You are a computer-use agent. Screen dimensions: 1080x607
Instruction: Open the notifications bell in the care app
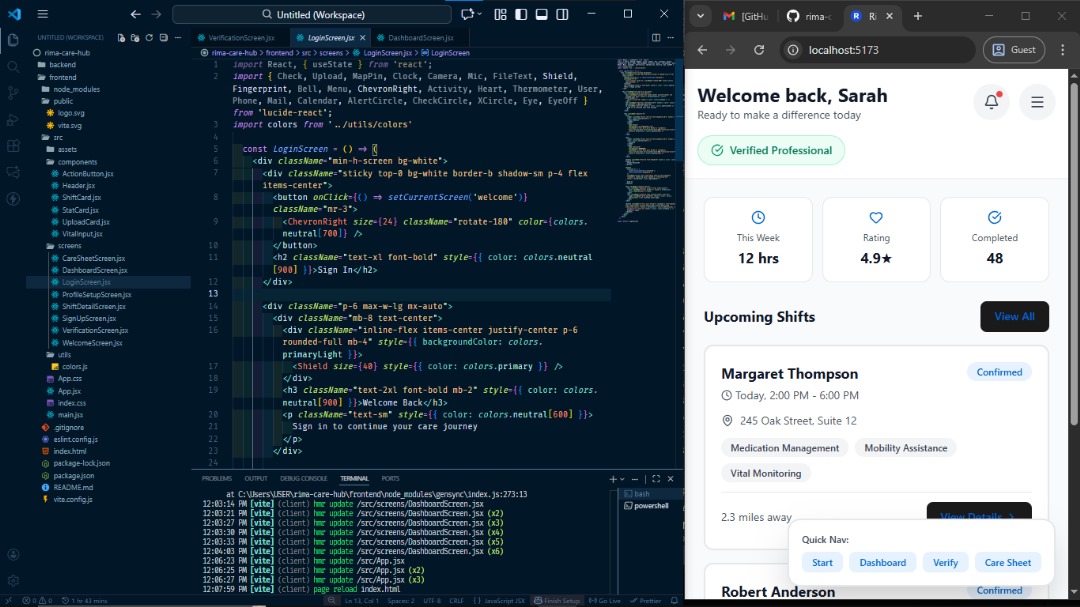pos(991,101)
